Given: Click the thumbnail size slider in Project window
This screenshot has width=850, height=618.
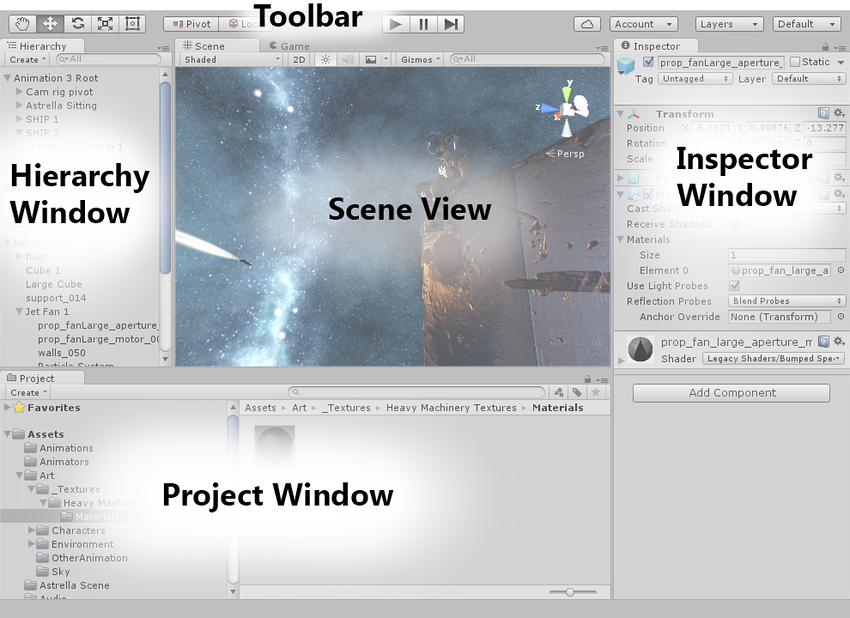Looking at the screenshot, I should [570, 592].
